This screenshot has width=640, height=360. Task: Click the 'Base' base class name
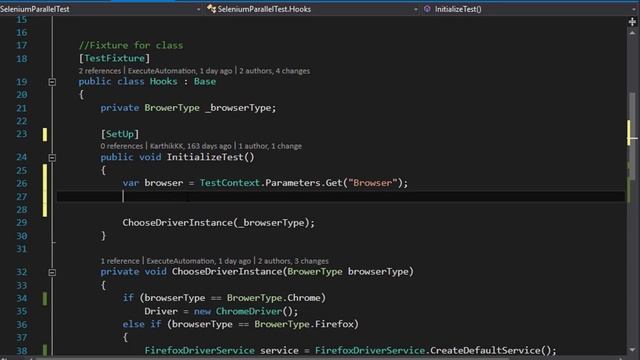pos(205,81)
